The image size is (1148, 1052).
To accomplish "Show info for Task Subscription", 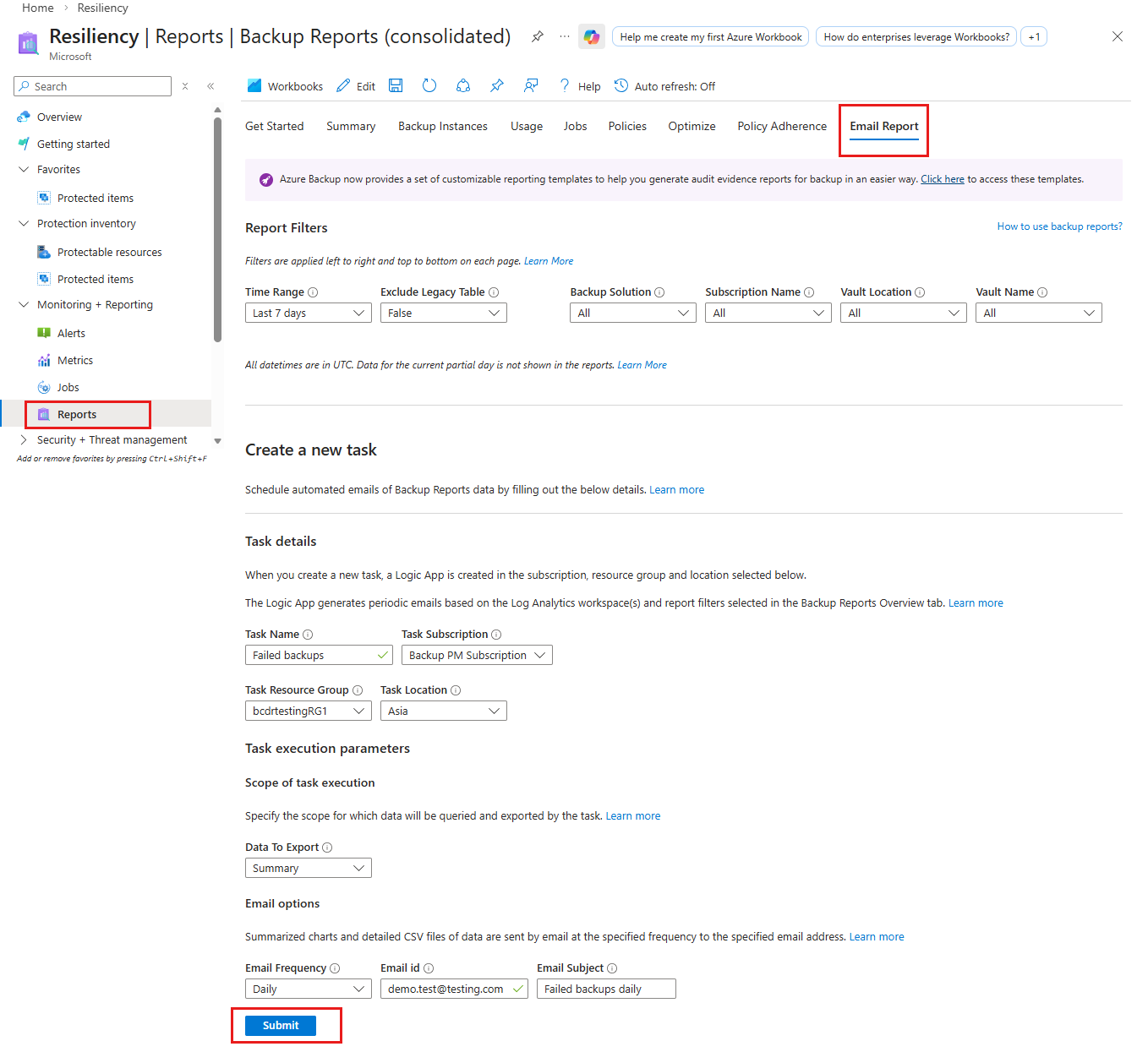I will pos(496,635).
